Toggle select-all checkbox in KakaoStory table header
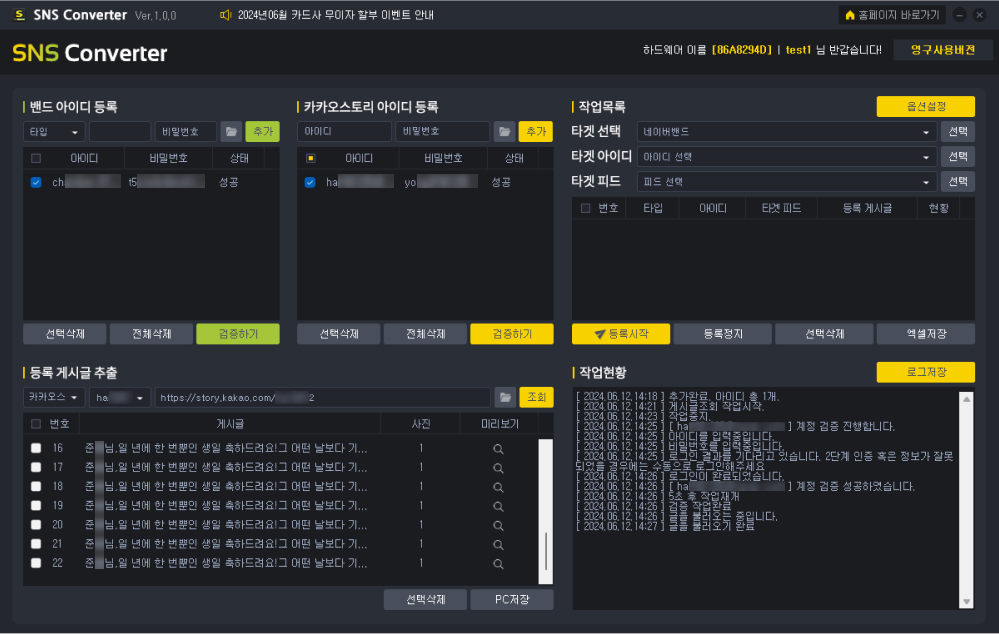This screenshot has width=999, height=634. pos(310,158)
